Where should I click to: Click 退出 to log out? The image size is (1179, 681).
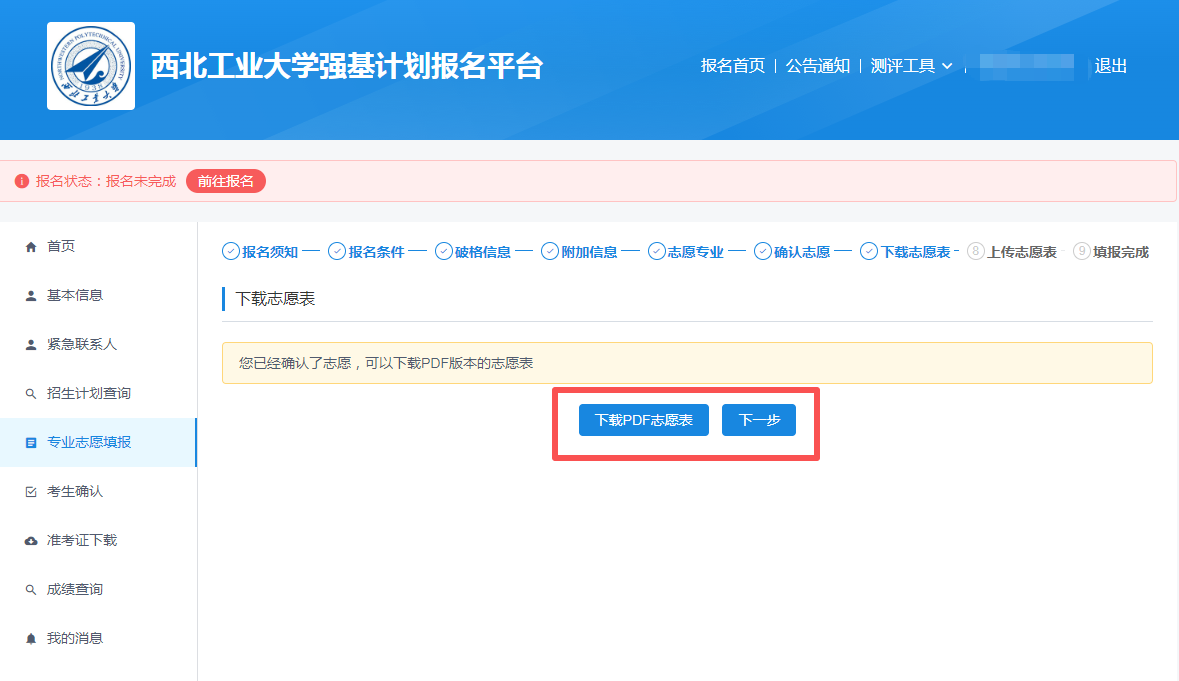click(1110, 66)
